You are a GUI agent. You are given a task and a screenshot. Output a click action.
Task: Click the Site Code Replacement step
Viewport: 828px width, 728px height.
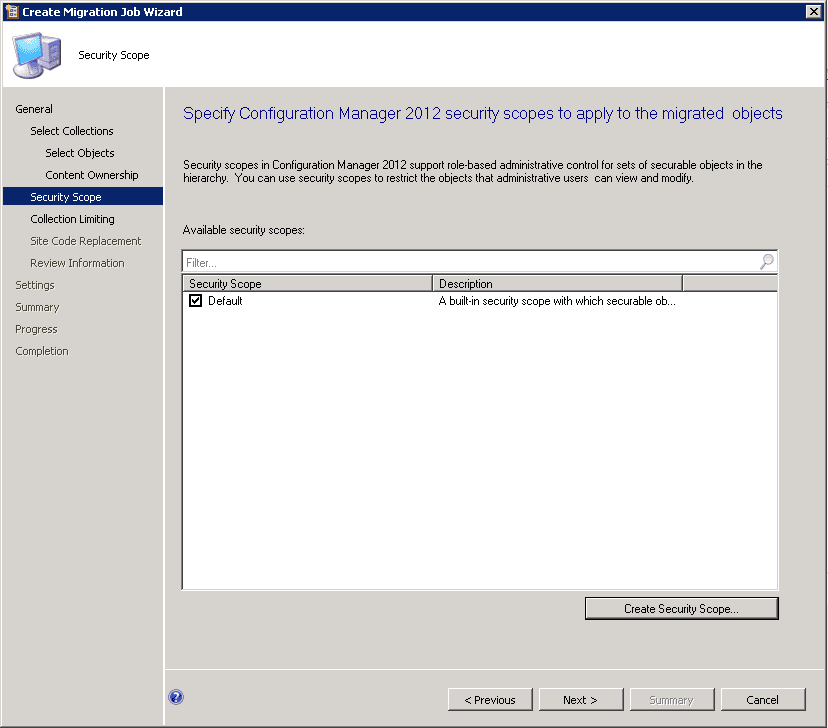(86, 241)
